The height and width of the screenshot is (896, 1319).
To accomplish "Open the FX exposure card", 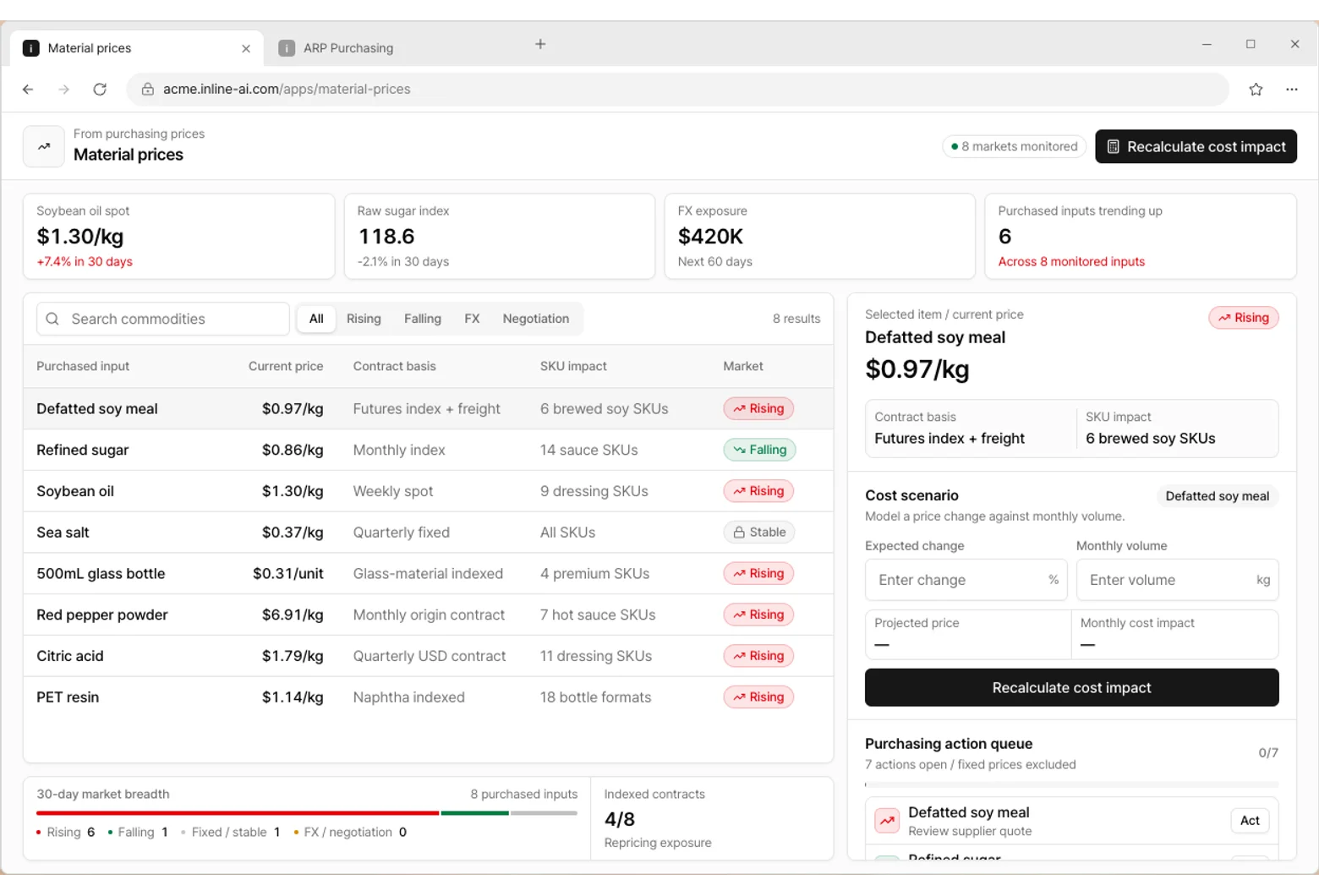I will (819, 236).
